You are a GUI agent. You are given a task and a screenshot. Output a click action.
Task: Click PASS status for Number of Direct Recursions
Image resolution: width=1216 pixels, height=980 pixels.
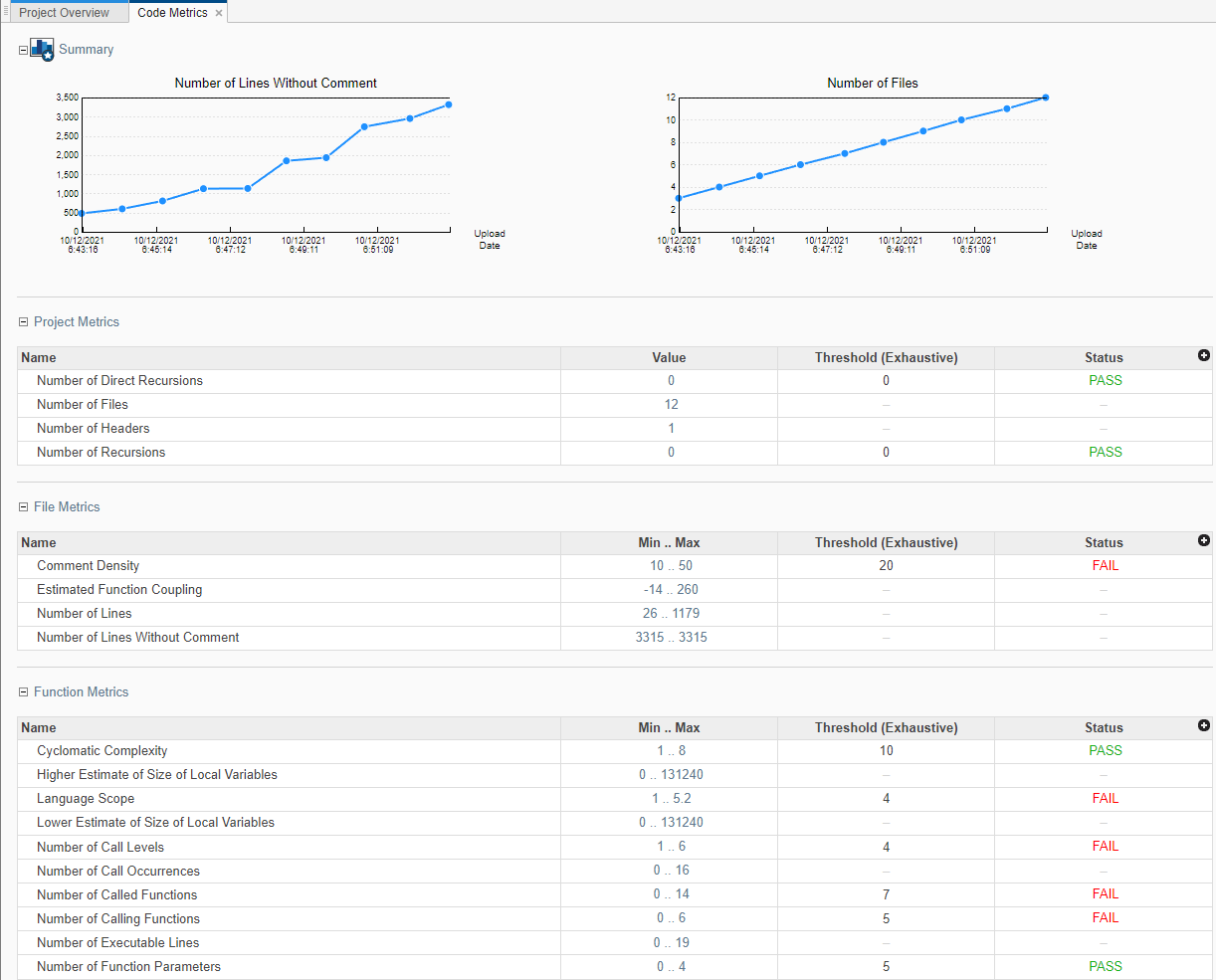click(1105, 381)
